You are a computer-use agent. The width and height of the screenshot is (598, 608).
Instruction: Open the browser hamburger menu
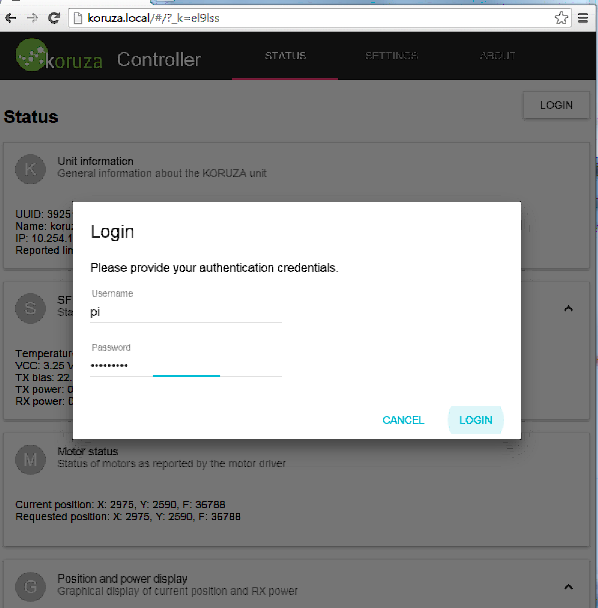[x=583, y=18]
